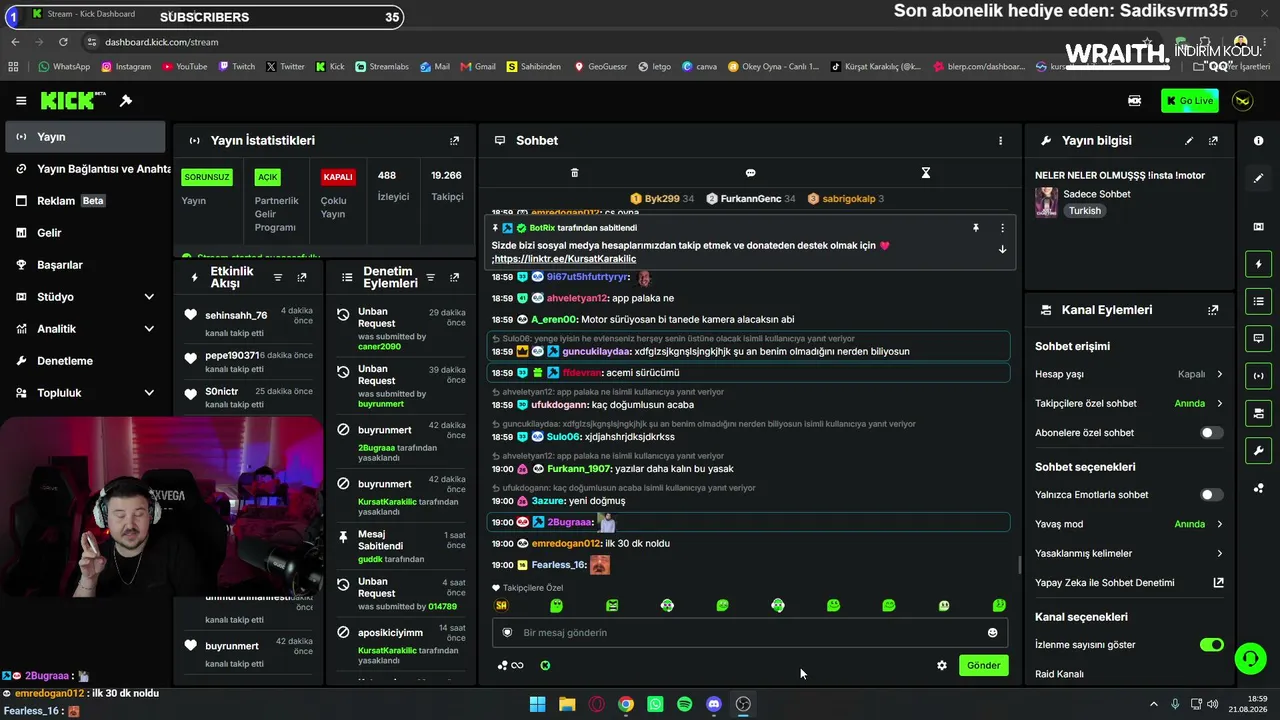Screen dimensions: 1280x720
Task: Open Reklam Beta sidebar item
Action: 84,201
